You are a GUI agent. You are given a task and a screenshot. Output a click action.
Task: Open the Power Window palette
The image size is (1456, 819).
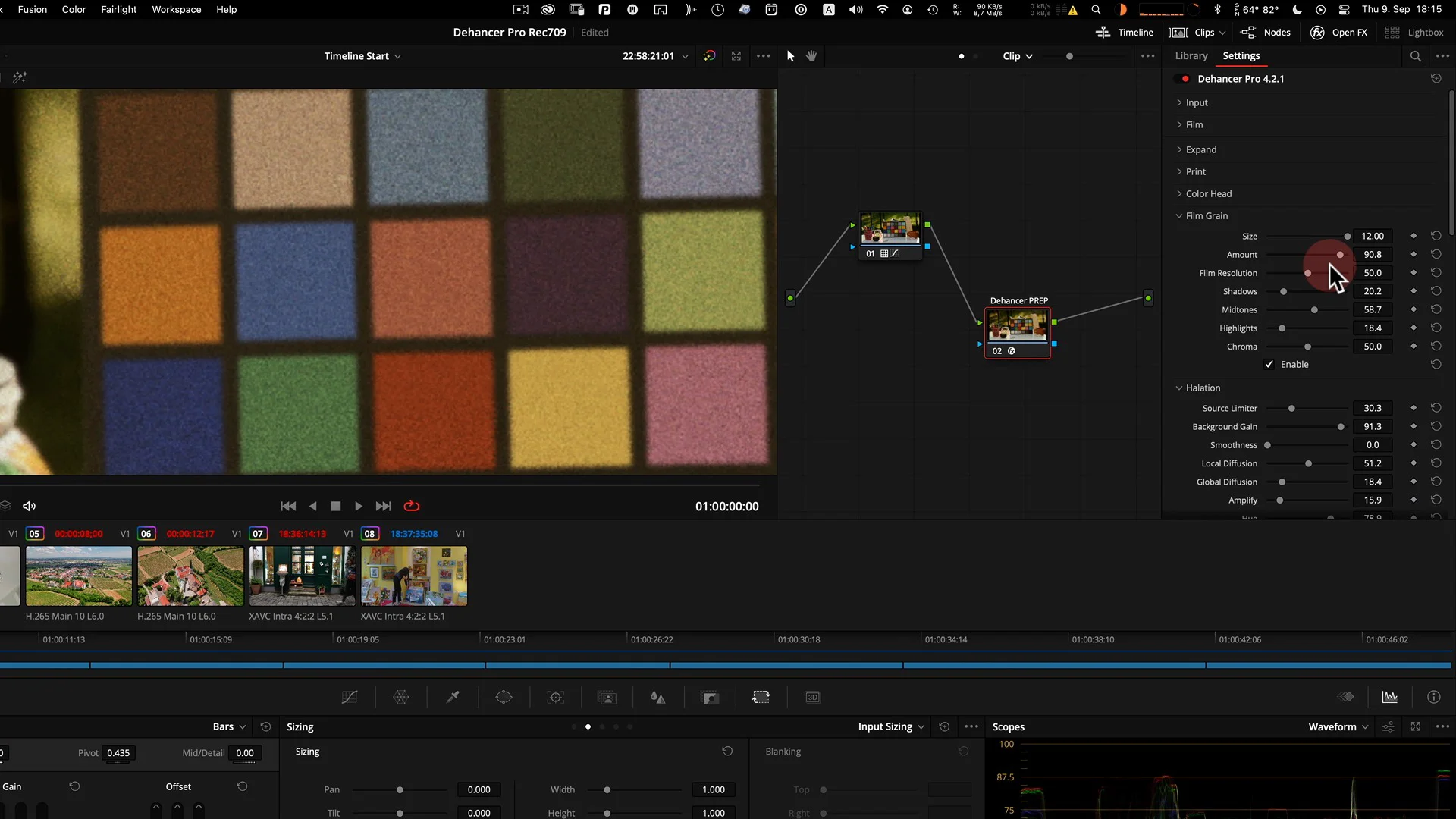click(x=504, y=697)
